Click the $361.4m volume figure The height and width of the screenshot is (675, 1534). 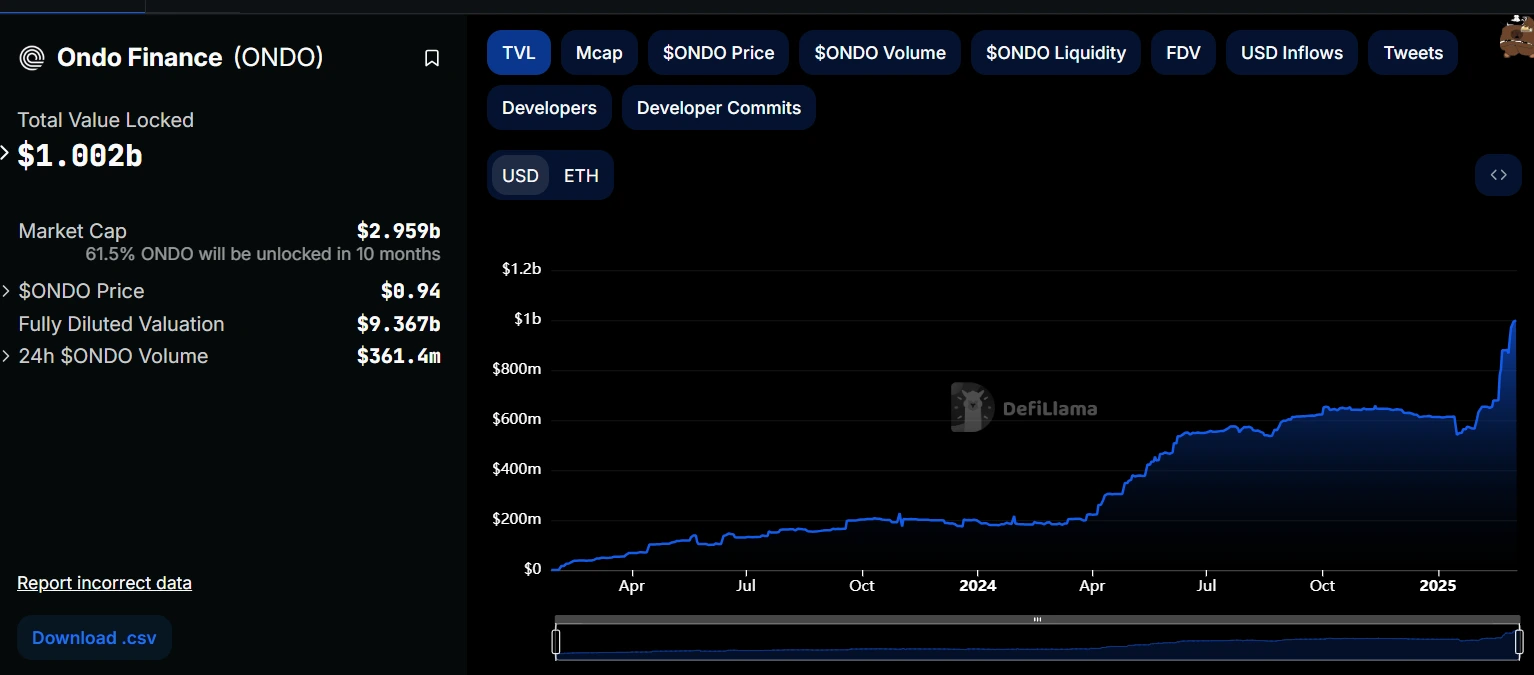398,356
